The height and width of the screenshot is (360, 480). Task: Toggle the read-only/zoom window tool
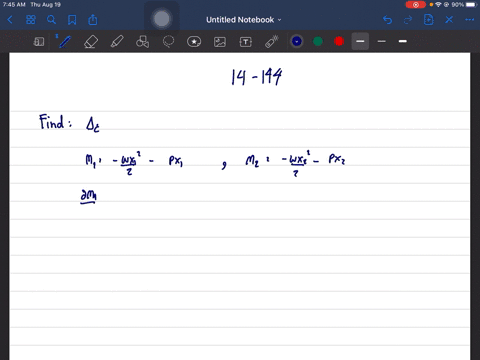39,42
